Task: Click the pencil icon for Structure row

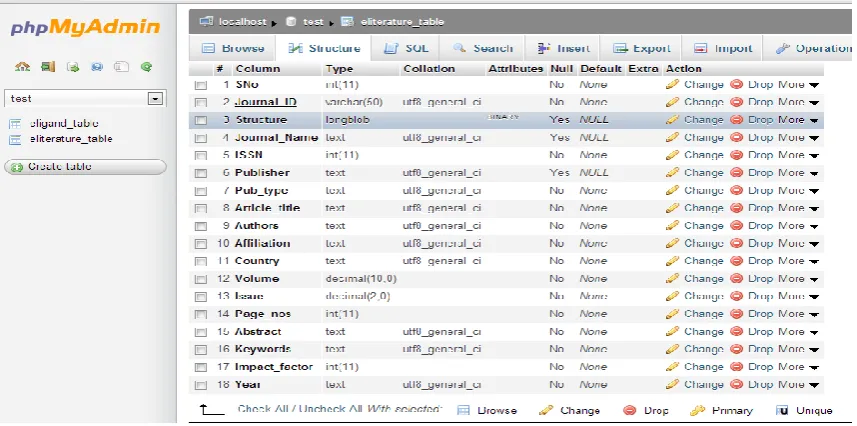Action: (673, 119)
